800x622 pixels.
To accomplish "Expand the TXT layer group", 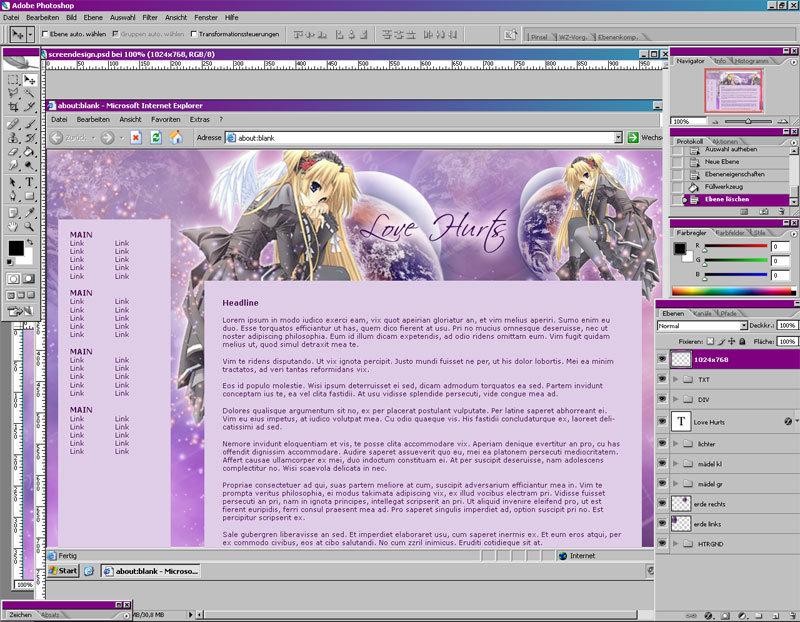I will tap(676, 379).
